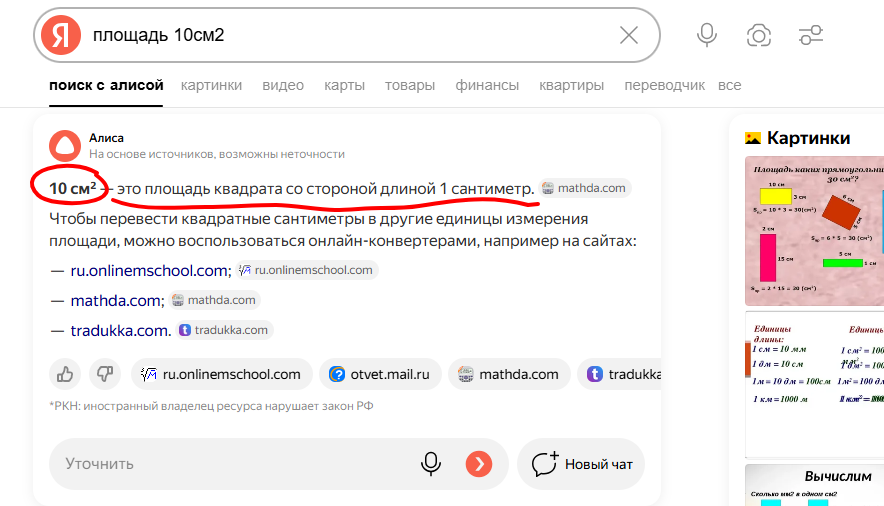
Task: Dislike the Alisa answer (thumbs down)
Action: [104, 374]
